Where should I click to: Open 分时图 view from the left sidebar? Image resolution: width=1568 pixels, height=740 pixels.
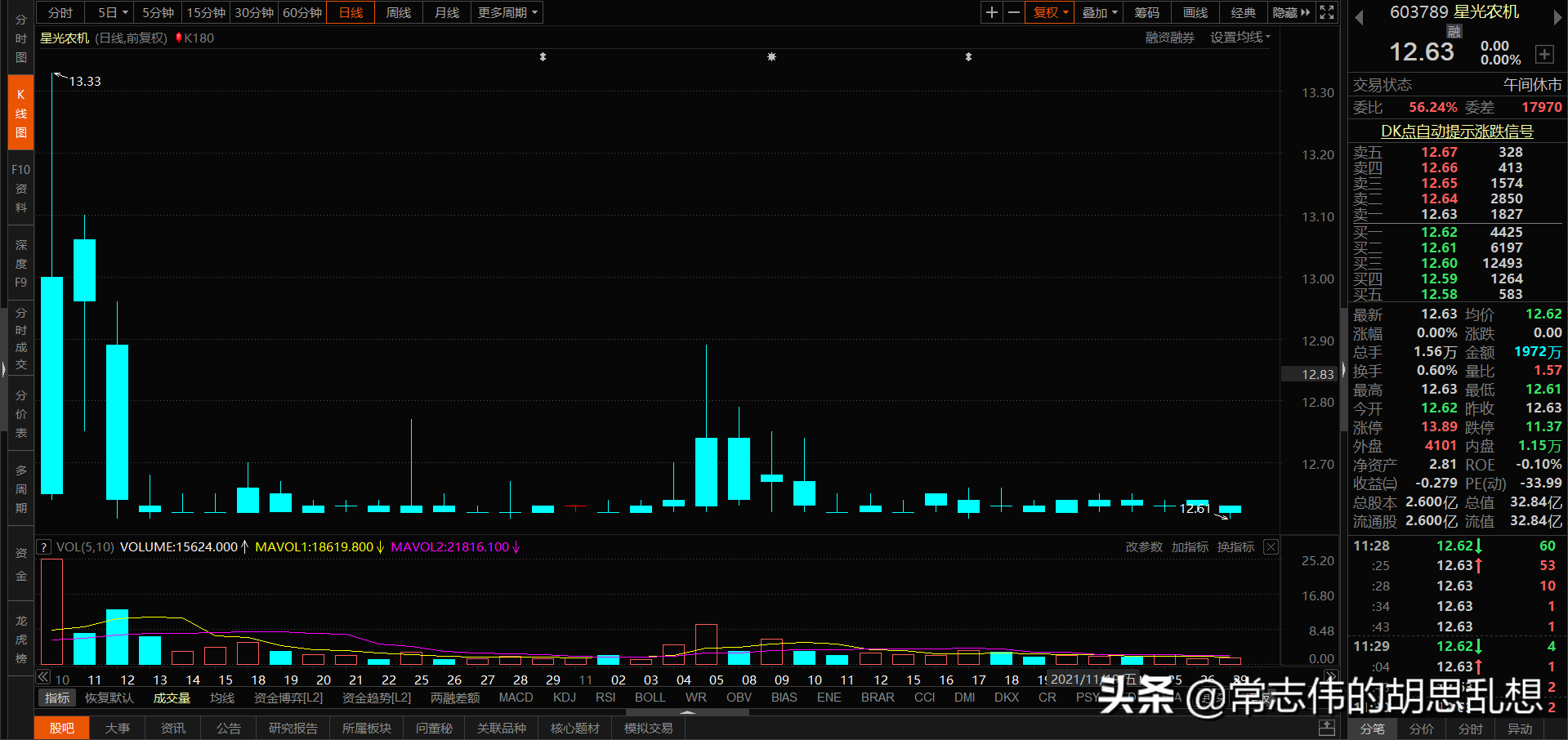tap(20, 38)
